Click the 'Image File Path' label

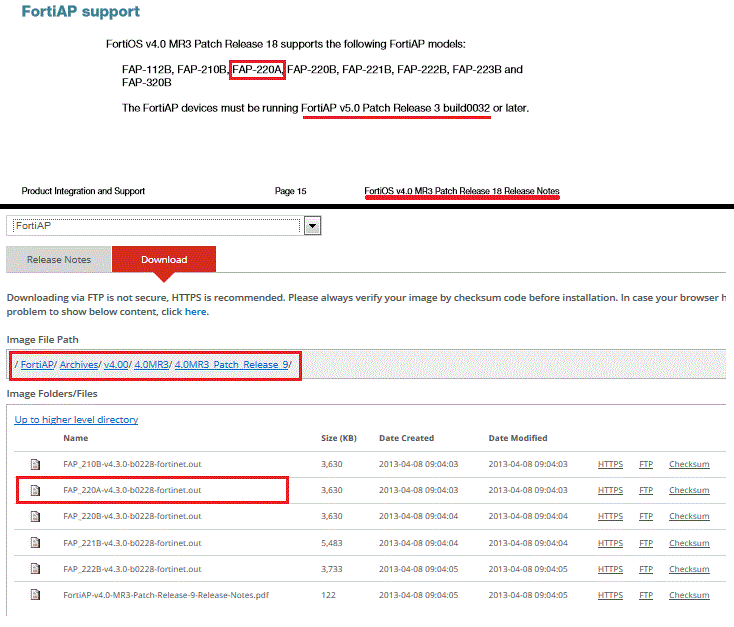[43, 339]
